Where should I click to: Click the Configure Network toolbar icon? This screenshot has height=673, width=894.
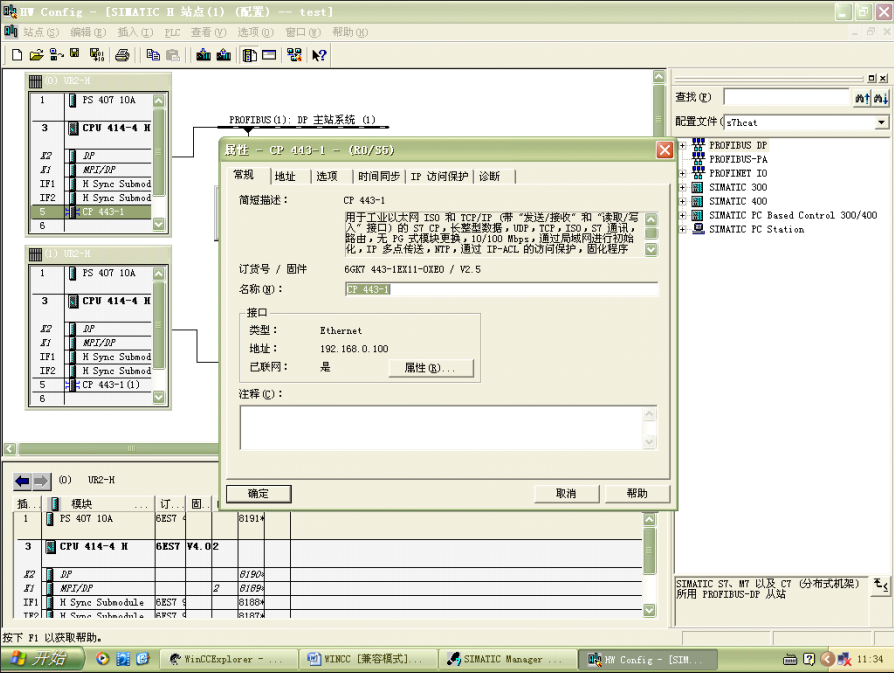[x=294, y=56]
